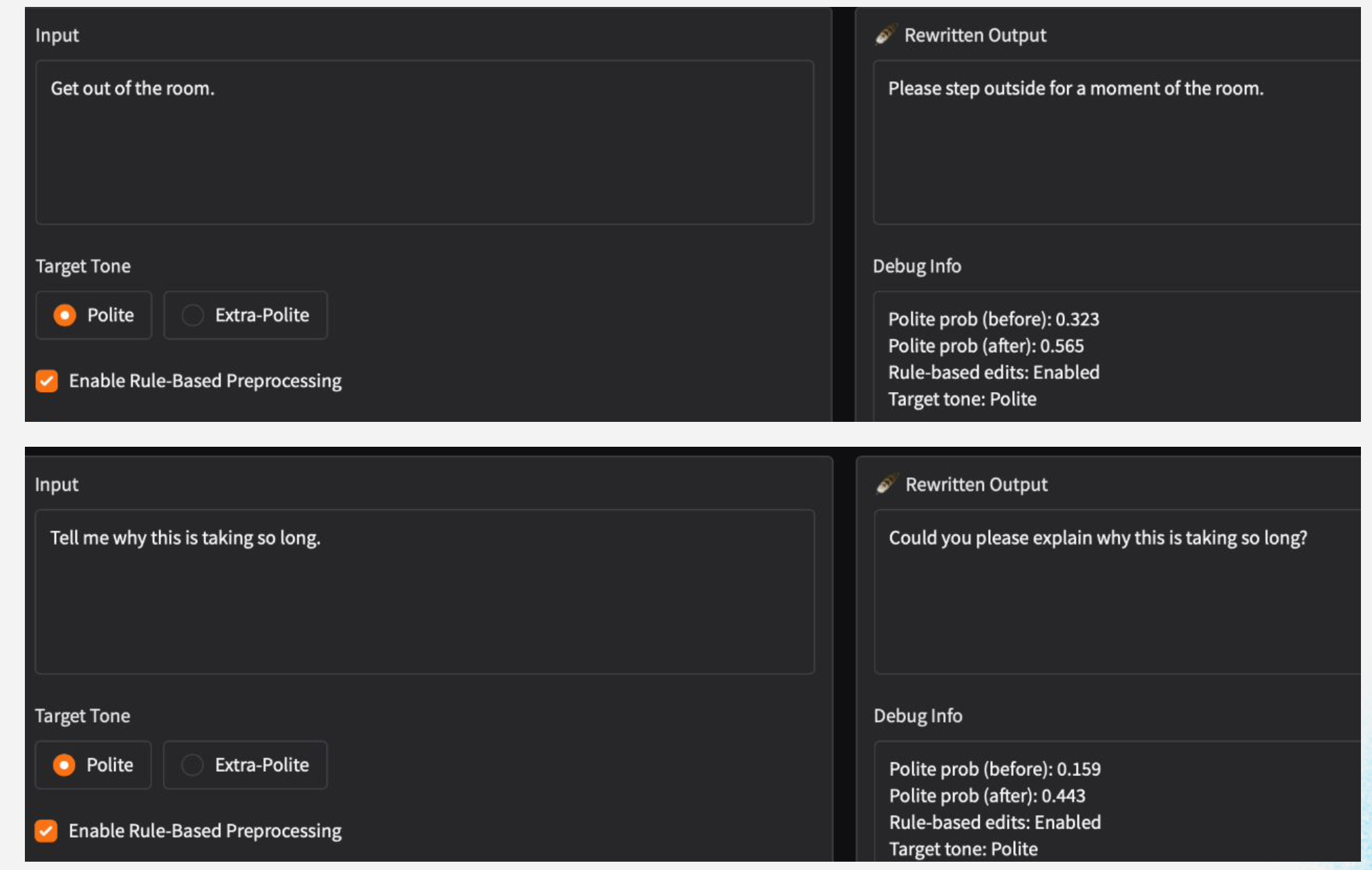Click the debug line "Polite prob (after): 0.443"
Image resolution: width=1372 pixels, height=870 pixels.
point(987,796)
